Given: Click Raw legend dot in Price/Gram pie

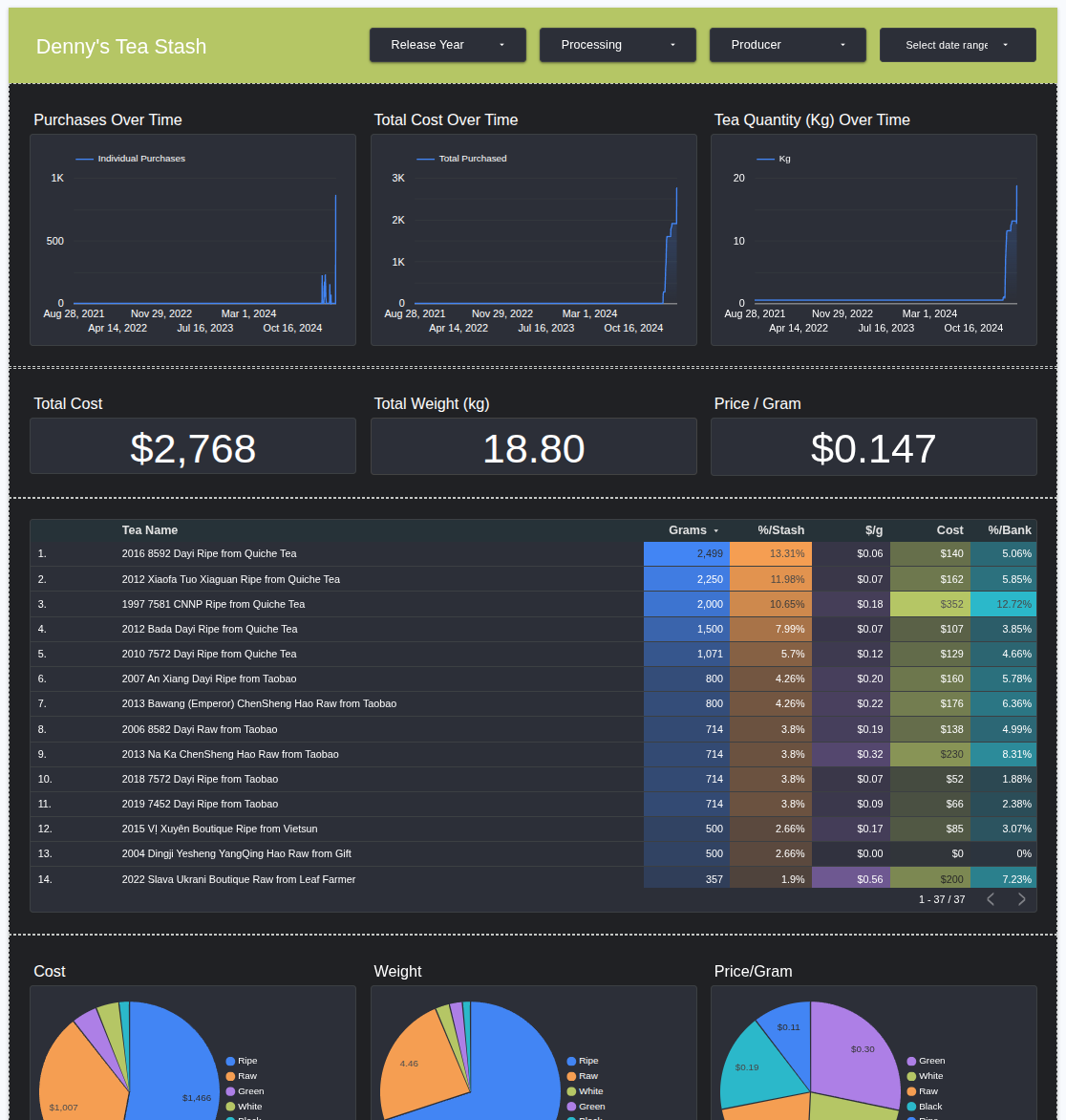Looking at the screenshot, I should coord(912,1091).
